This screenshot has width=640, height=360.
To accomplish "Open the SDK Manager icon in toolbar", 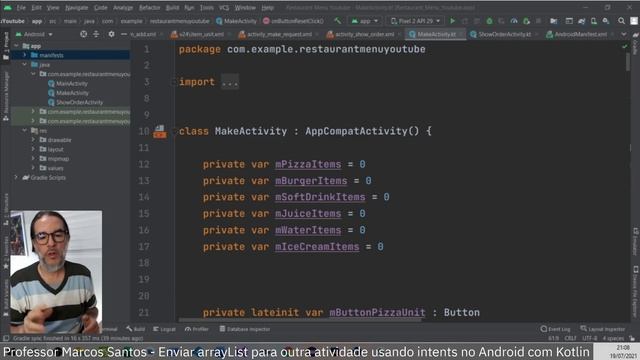I will click(606, 21).
